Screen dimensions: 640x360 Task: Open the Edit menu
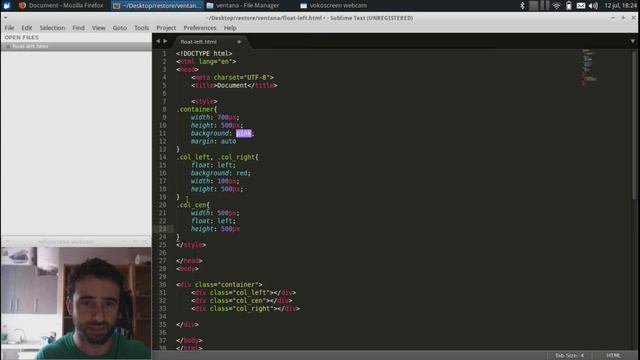click(x=27, y=28)
